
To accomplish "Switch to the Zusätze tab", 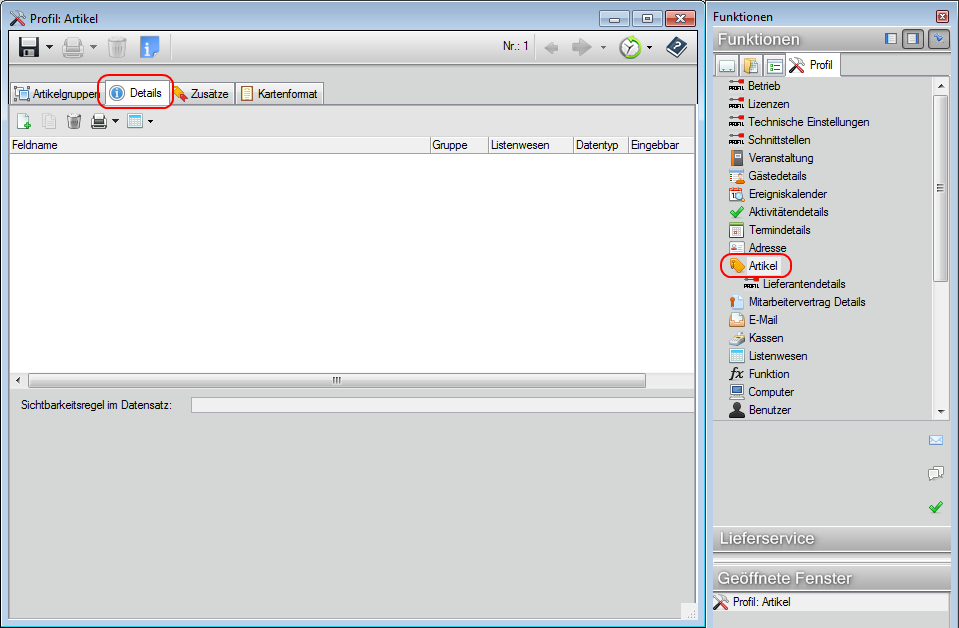I will (x=201, y=94).
